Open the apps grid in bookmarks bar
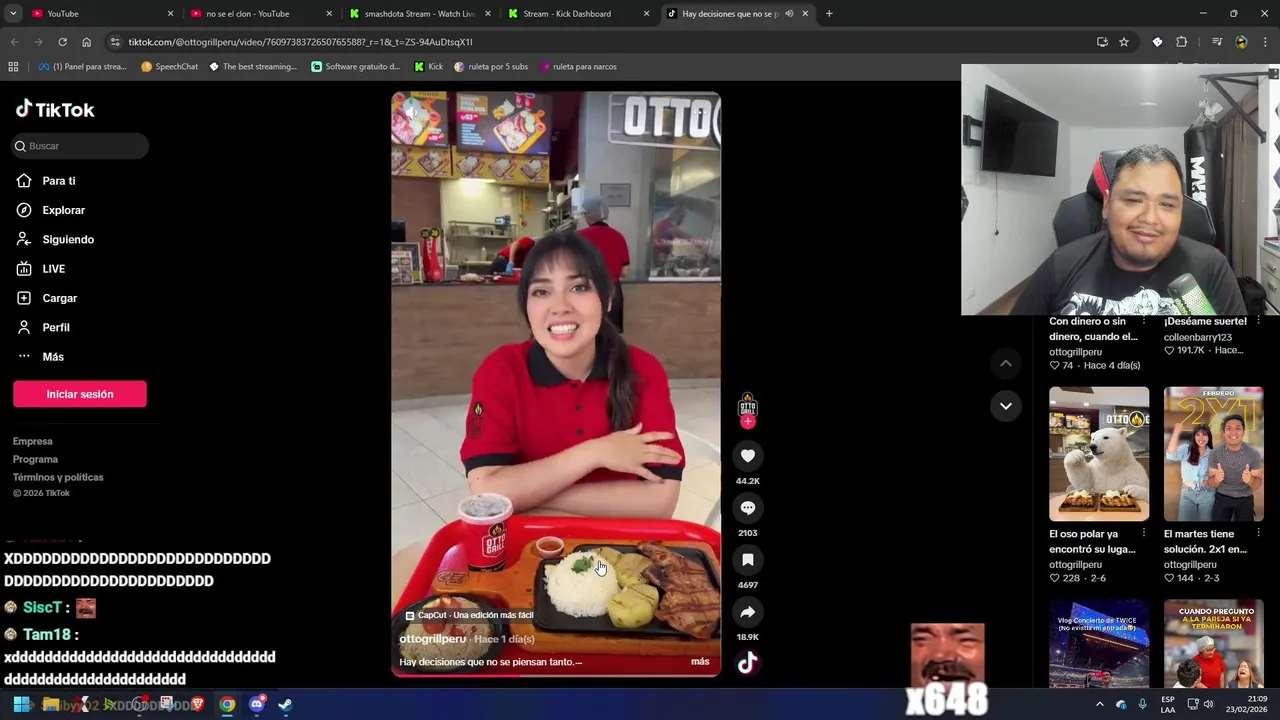The height and width of the screenshot is (720, 1280). tap(13, 66)
